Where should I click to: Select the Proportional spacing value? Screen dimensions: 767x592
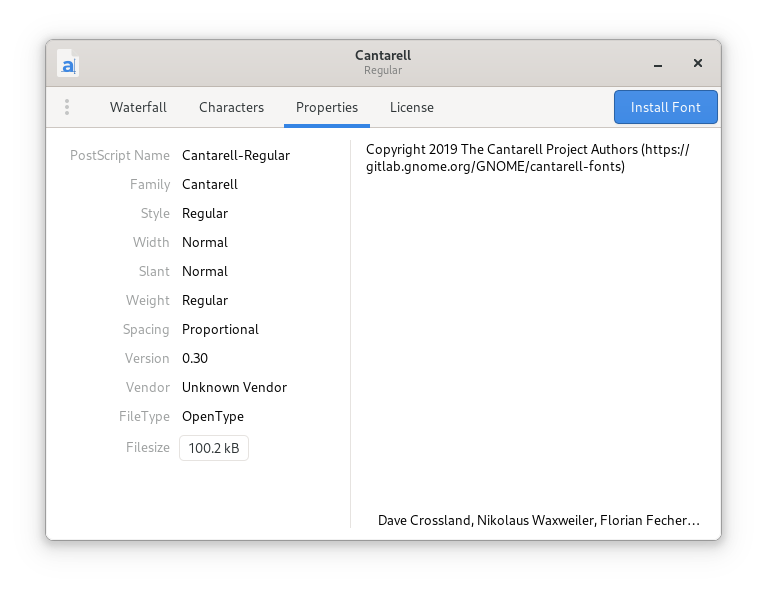(x=220, y=329)
